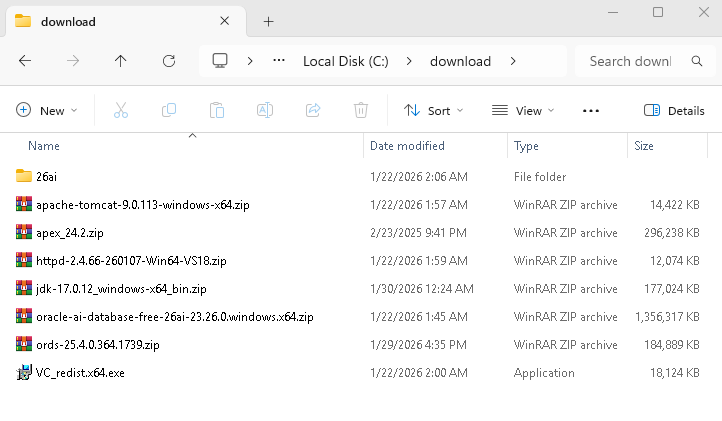The image size is (722, 421).
Task: Select the 26ai folder name
Action: pyautogui.click(x=47, y=176)
